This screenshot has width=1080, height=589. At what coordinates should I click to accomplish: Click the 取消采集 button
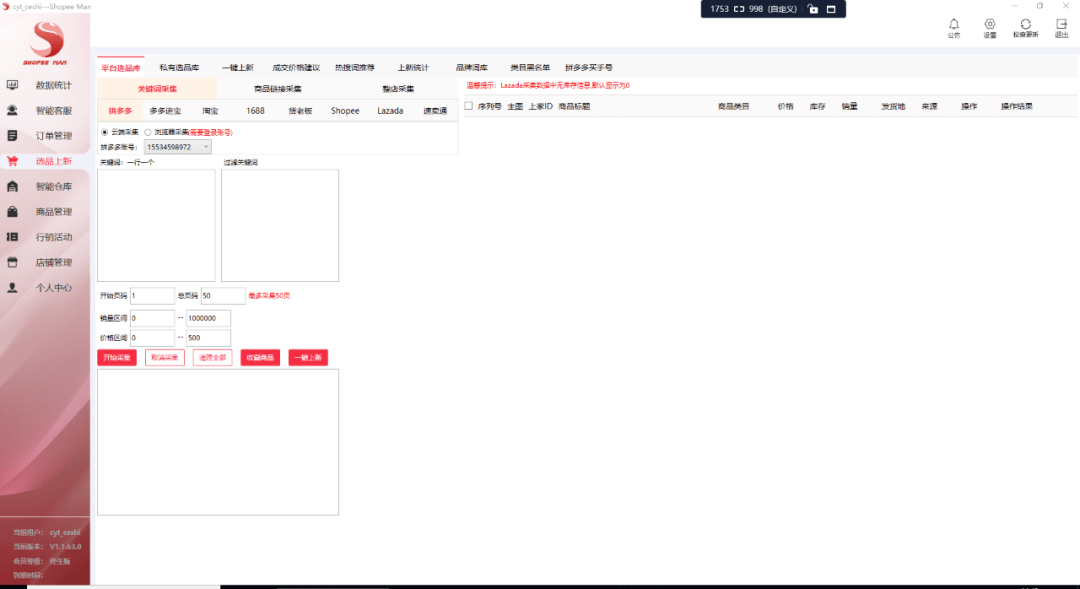(x=165, y=358)
